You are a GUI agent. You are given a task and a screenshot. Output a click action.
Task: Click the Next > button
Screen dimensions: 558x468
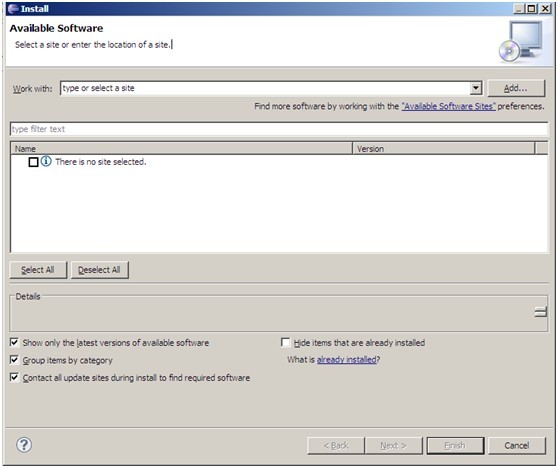click(x=394, y=446)
